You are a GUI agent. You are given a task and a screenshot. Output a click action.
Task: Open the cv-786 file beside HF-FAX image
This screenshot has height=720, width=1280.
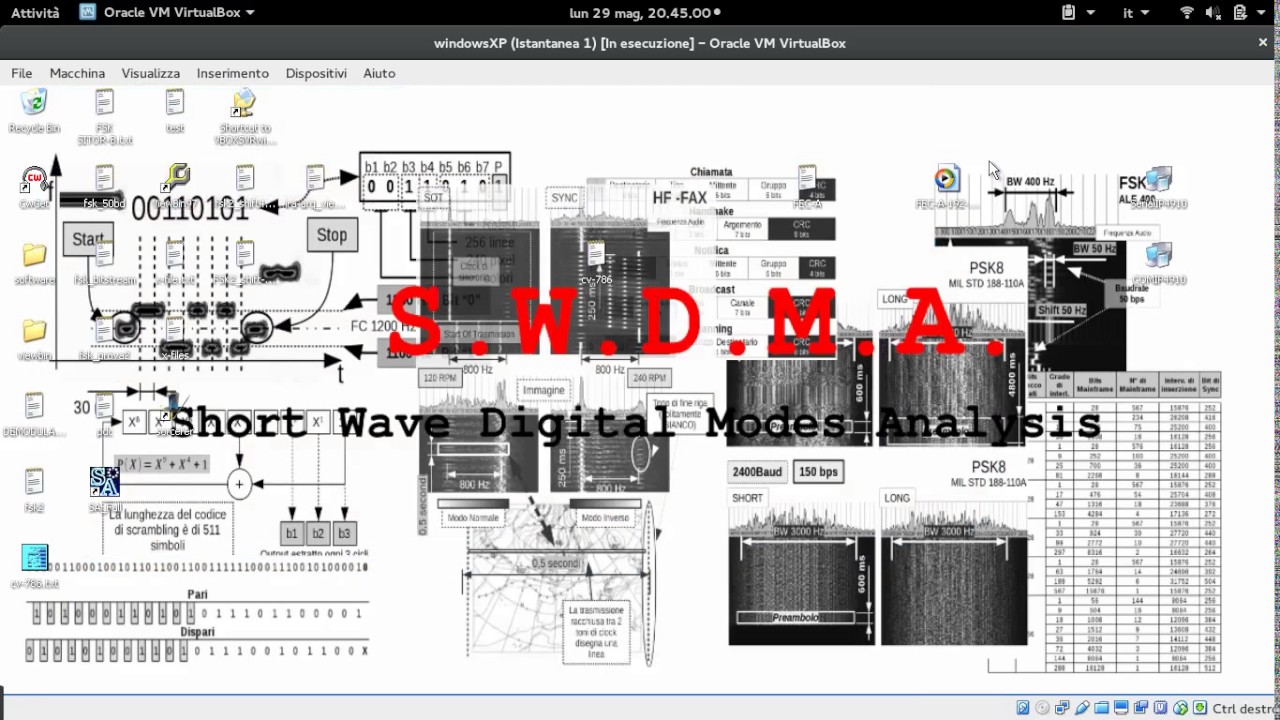pos(596,255)
